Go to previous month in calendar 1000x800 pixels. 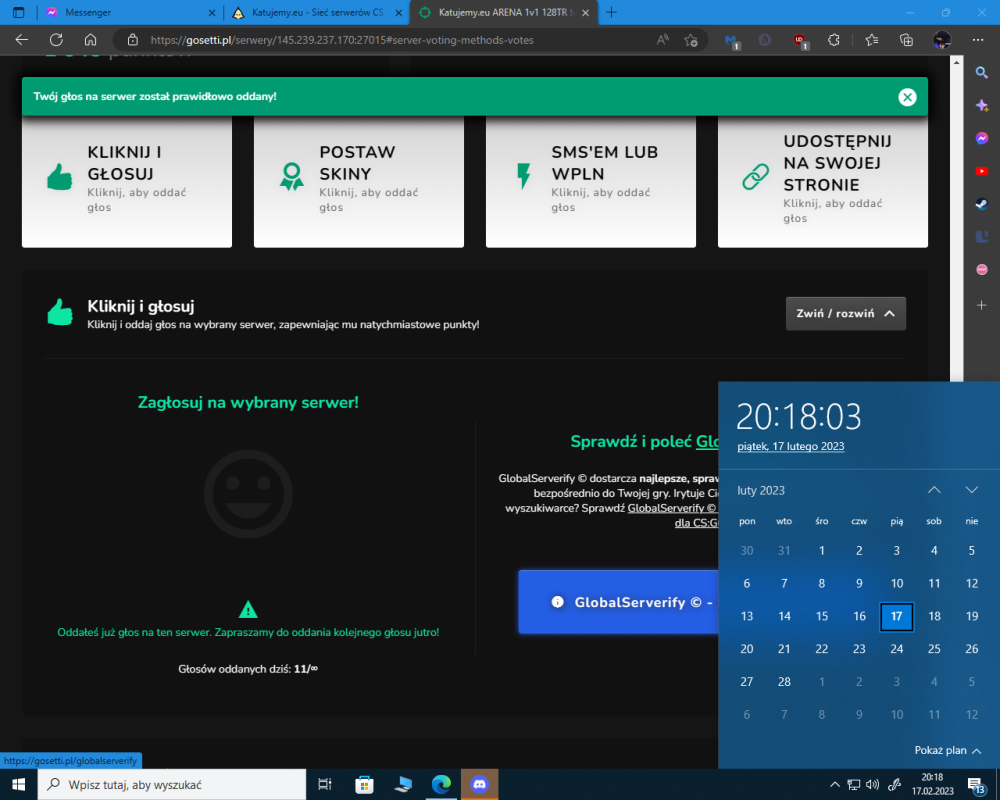[x=934, y=490]
